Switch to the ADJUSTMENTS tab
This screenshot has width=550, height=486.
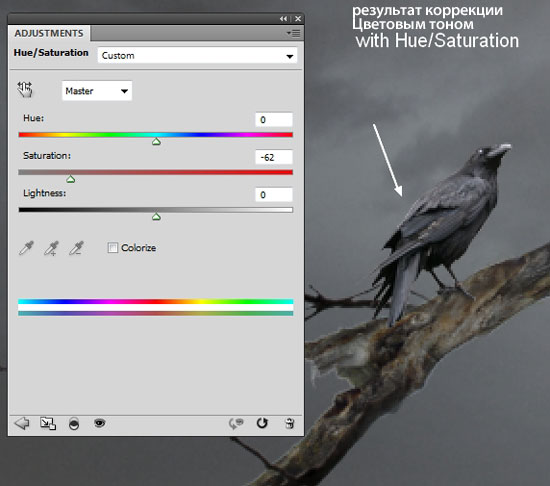click(49, 33)
